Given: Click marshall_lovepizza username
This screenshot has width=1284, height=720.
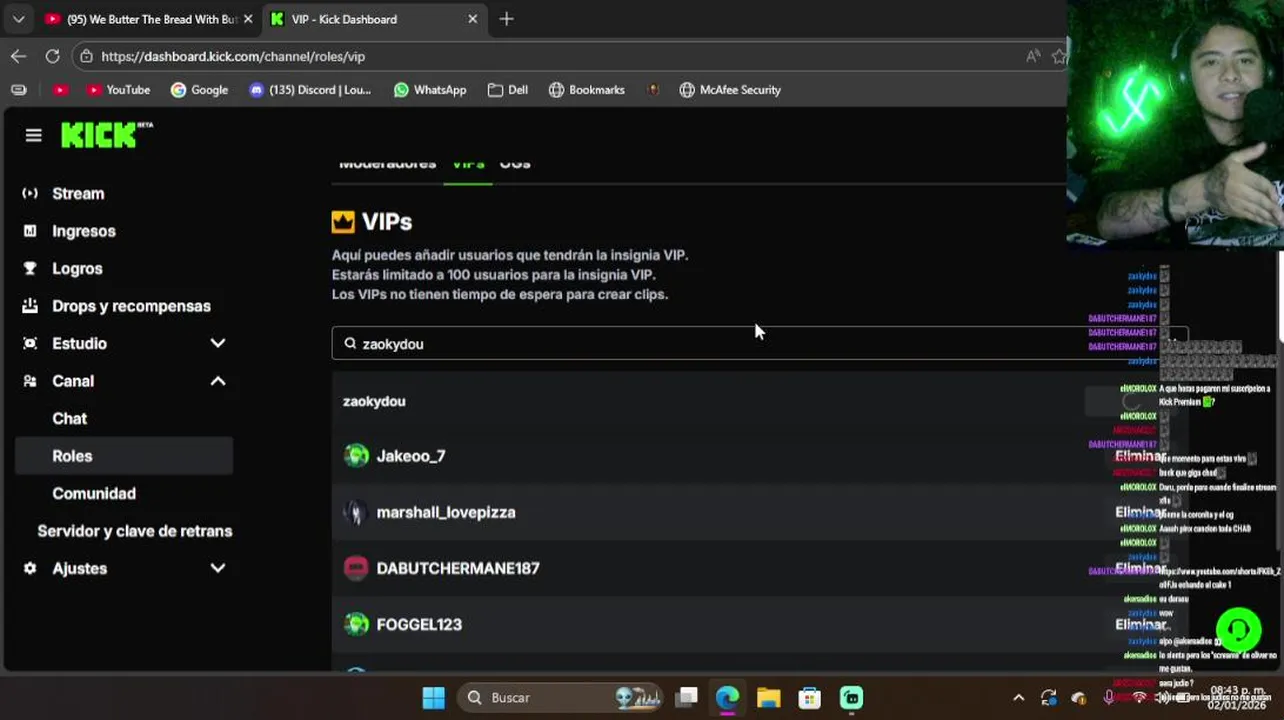Looking at the screenshot, I should pyautogui.click(x=446, y=512).
